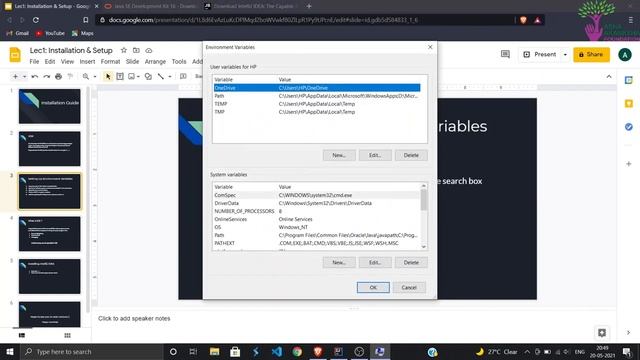Screen dimensions: 640x360
Task: Expand line type dropdown arrow
Action: (x=170, y=76)
